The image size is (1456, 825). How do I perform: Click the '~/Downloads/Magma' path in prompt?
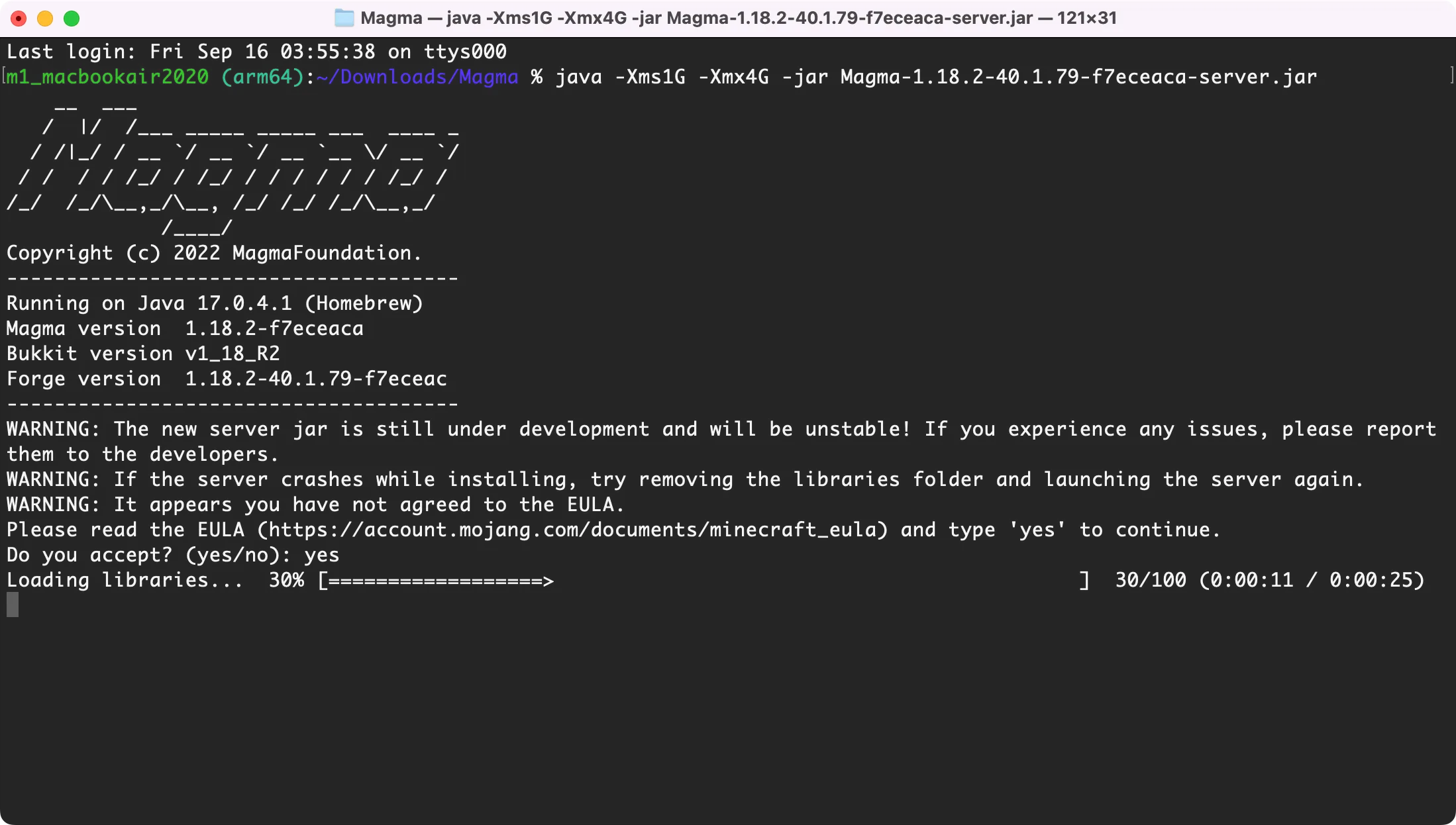[x=417, y=77]
